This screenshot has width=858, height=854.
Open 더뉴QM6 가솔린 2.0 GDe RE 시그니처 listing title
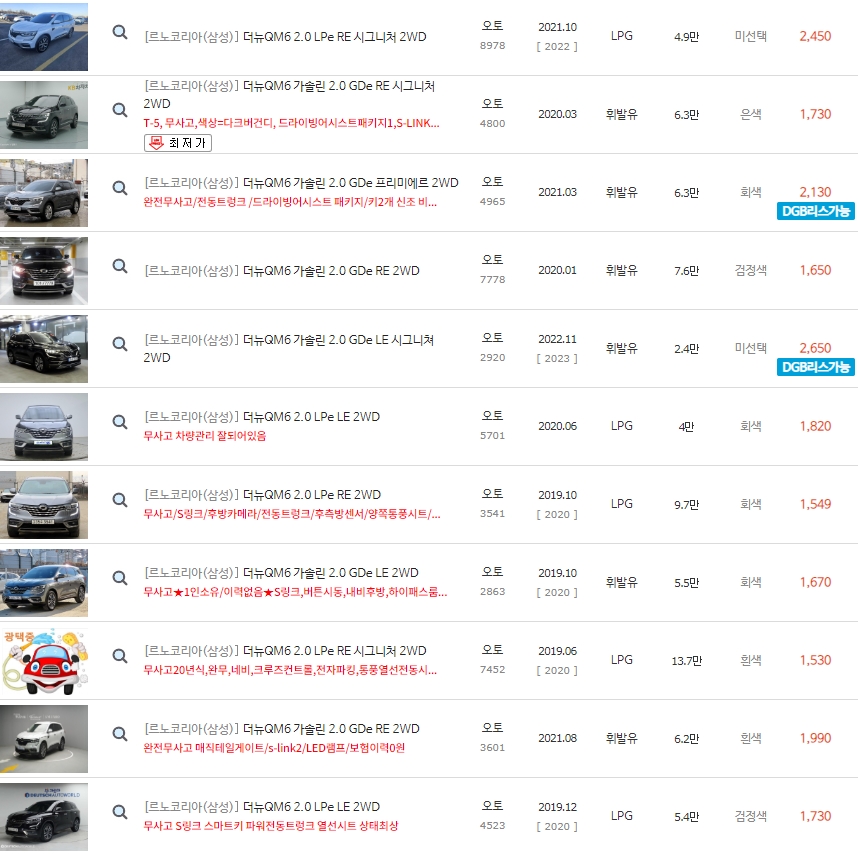(289, 95)
